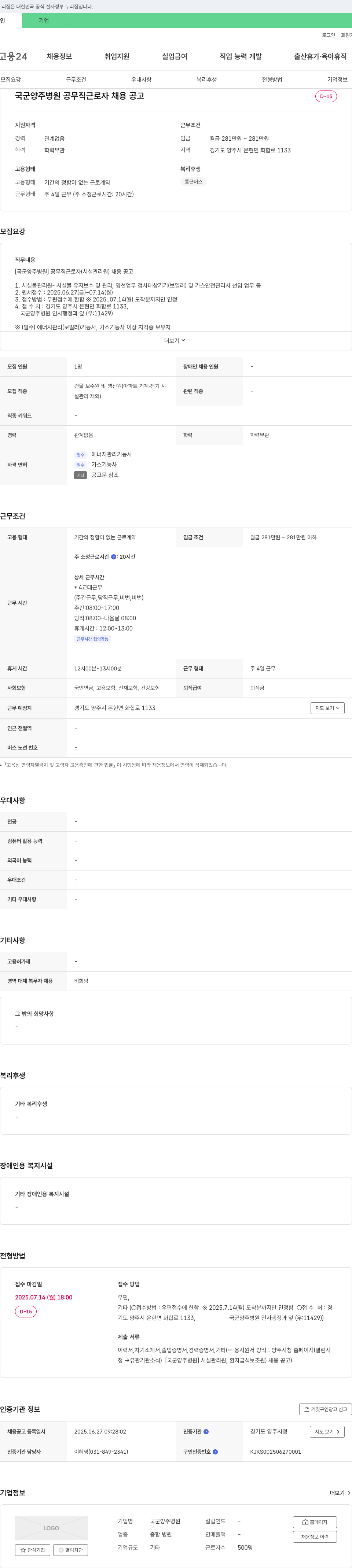
Task: Click the 월급 281만원 ~ 281만원 이하 cell
Action: tap(283, 537)
